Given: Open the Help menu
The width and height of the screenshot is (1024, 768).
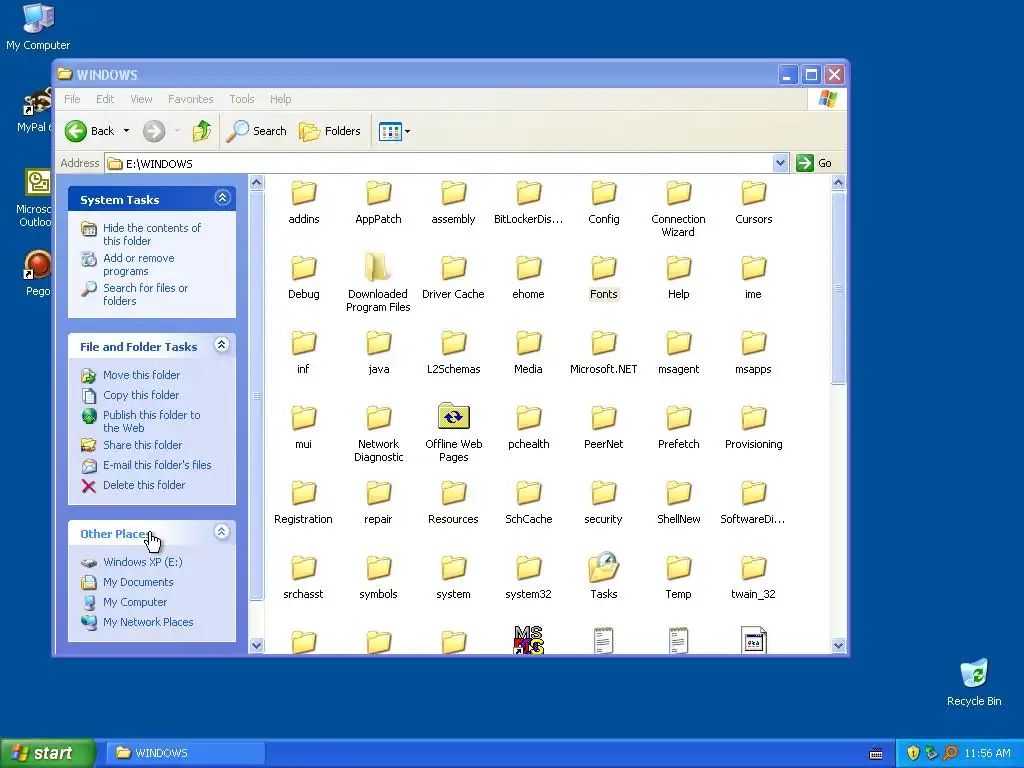Looking at the screenshot, I should coord(280,99).
